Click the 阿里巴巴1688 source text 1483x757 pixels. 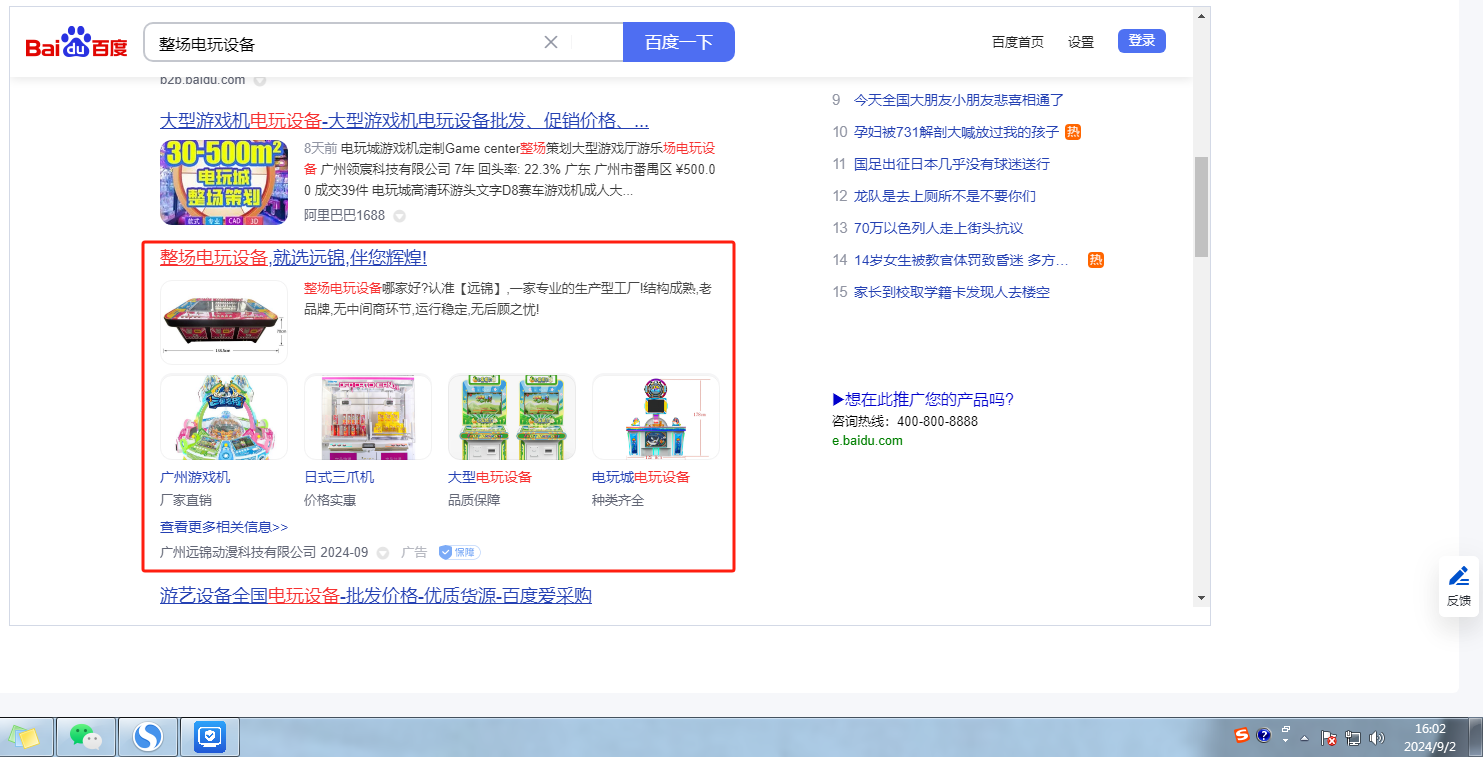coord(344,216)
